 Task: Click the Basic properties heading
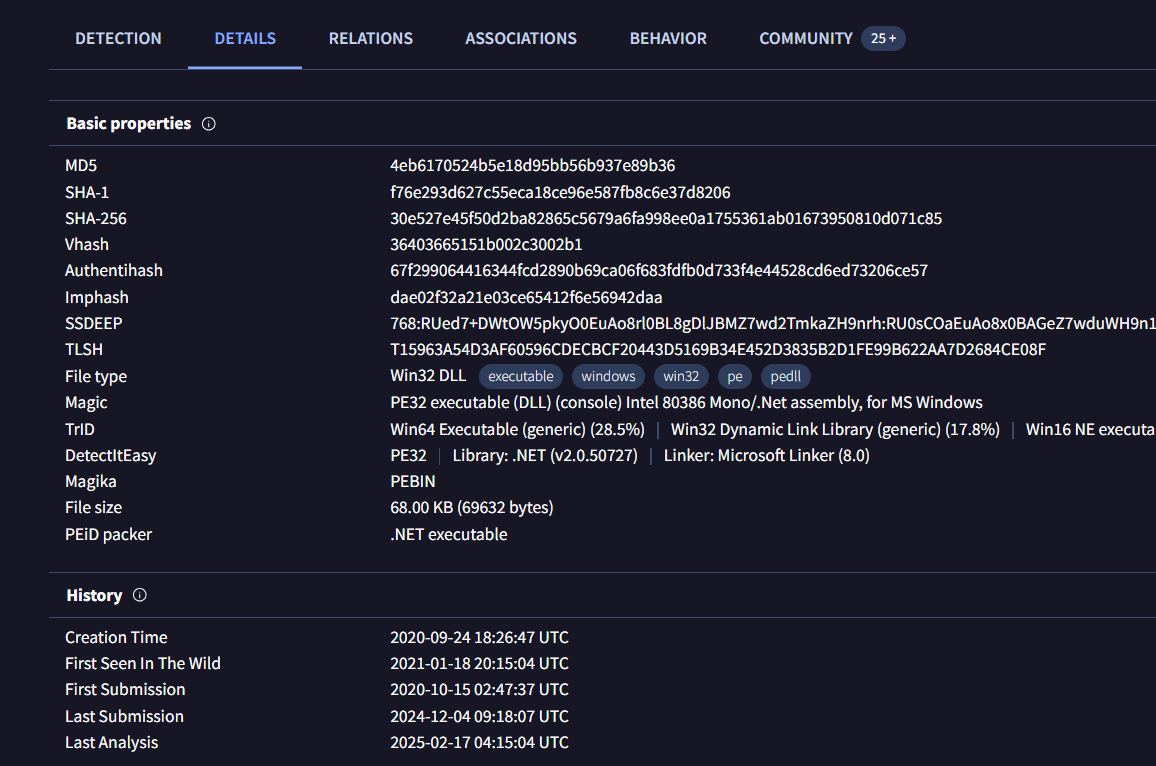tap(128, 124)
